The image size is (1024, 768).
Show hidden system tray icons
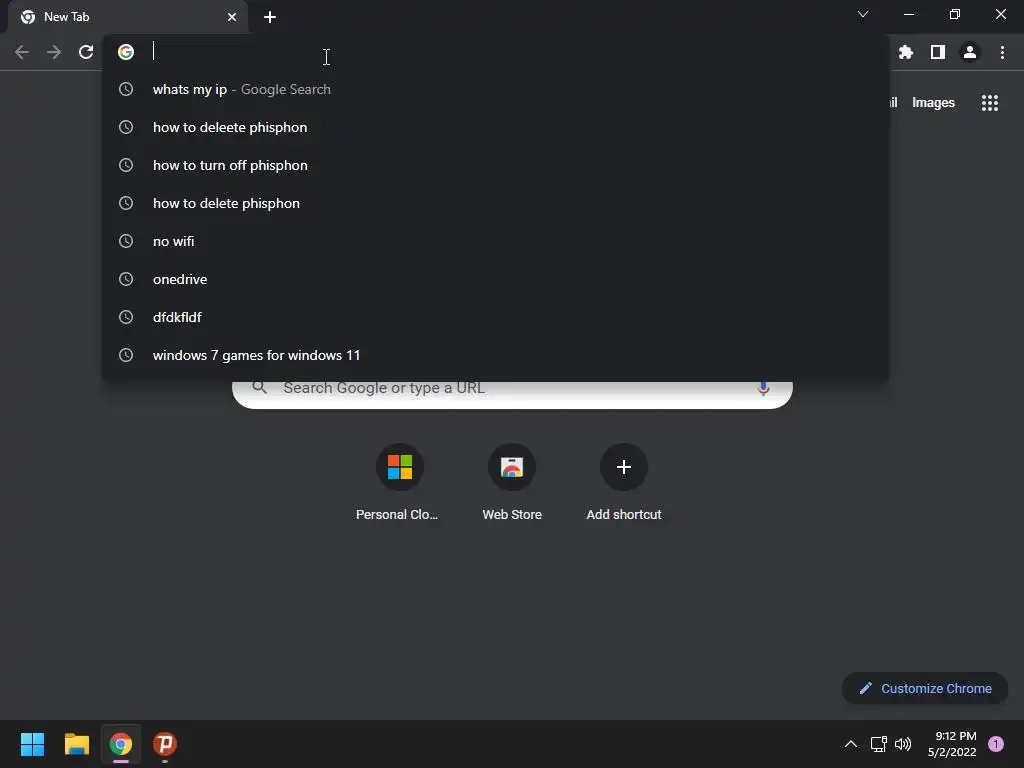click(851, 744)
